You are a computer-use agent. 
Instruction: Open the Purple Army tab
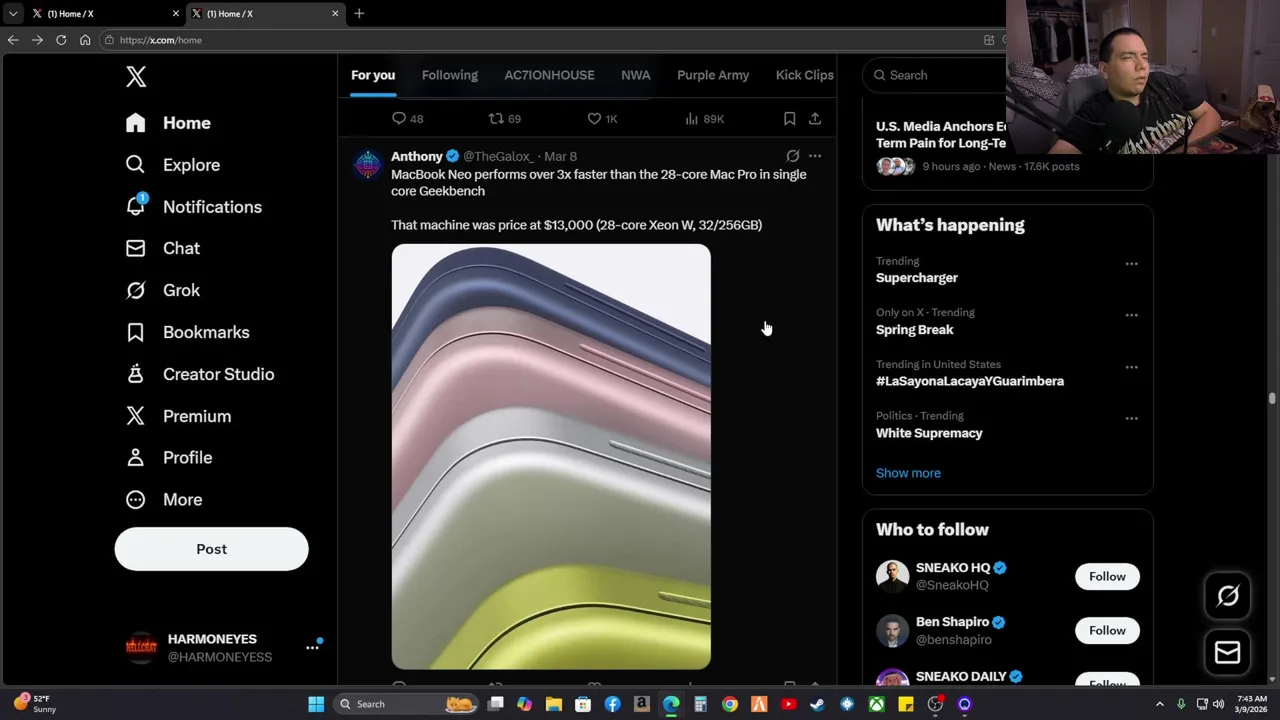[713, 75]
